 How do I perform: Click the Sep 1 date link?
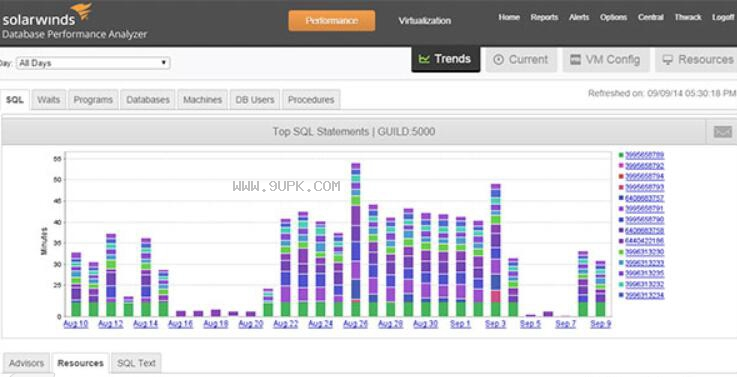[x=460, y=324]
